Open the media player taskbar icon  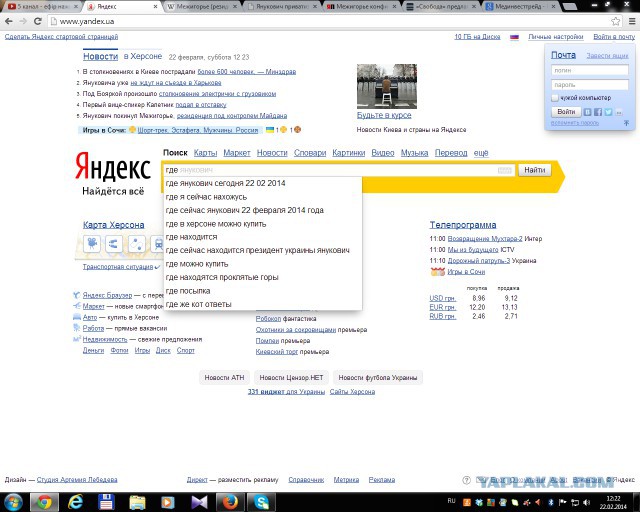click(168, 502)
